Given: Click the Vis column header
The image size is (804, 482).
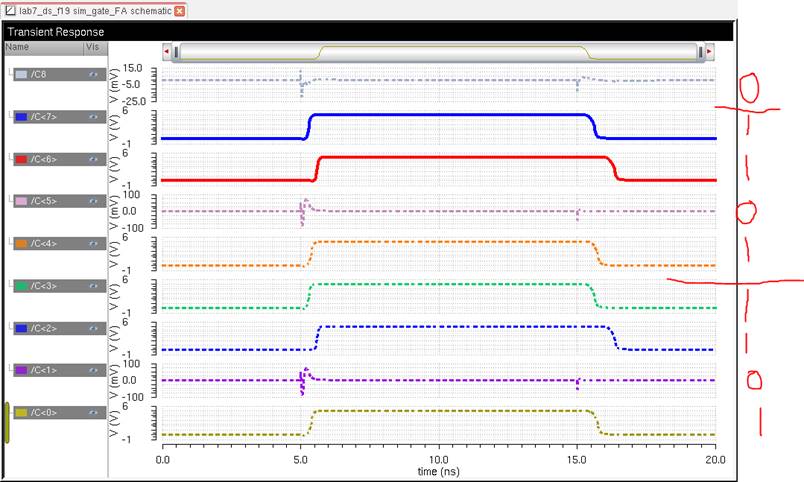Looking at the screenshot, I should [x=95, y=47].
